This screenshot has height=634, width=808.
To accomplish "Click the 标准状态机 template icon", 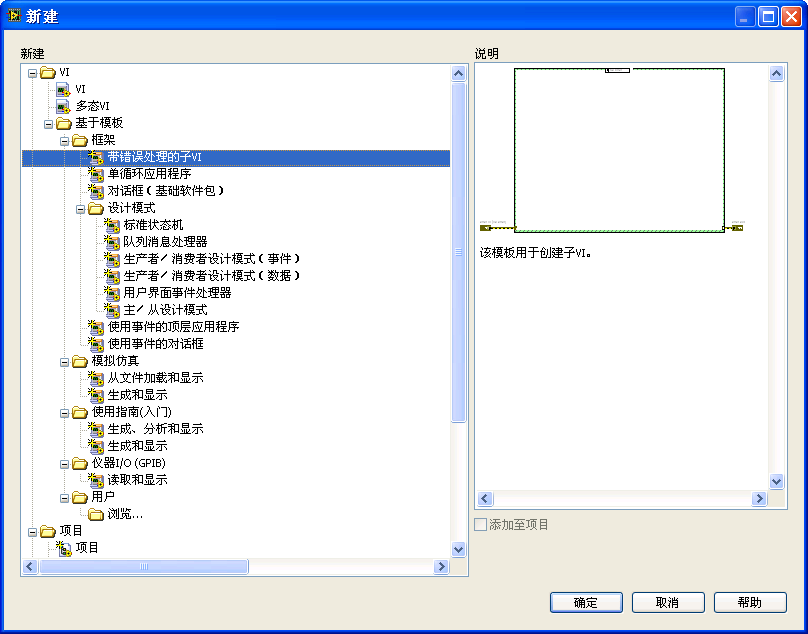I will pos(112,225).
